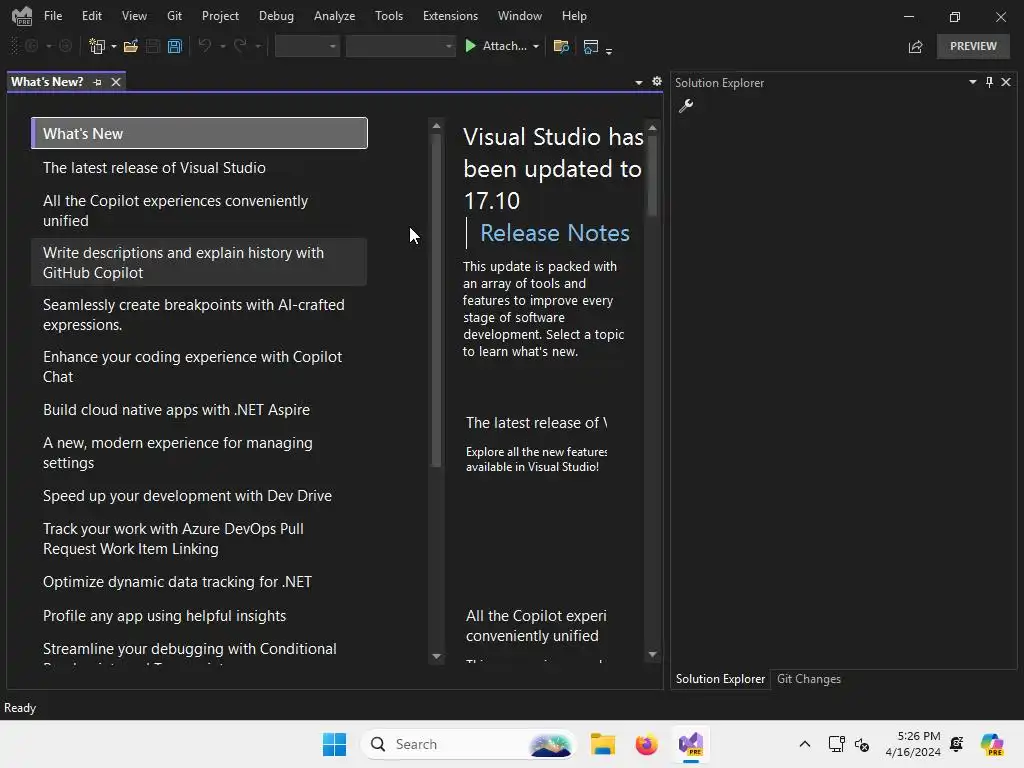Select 'Seamlessly create breakpoints with AI-crafted expressions'
This screenshot has width=1024, height=768.
(199, 315)
